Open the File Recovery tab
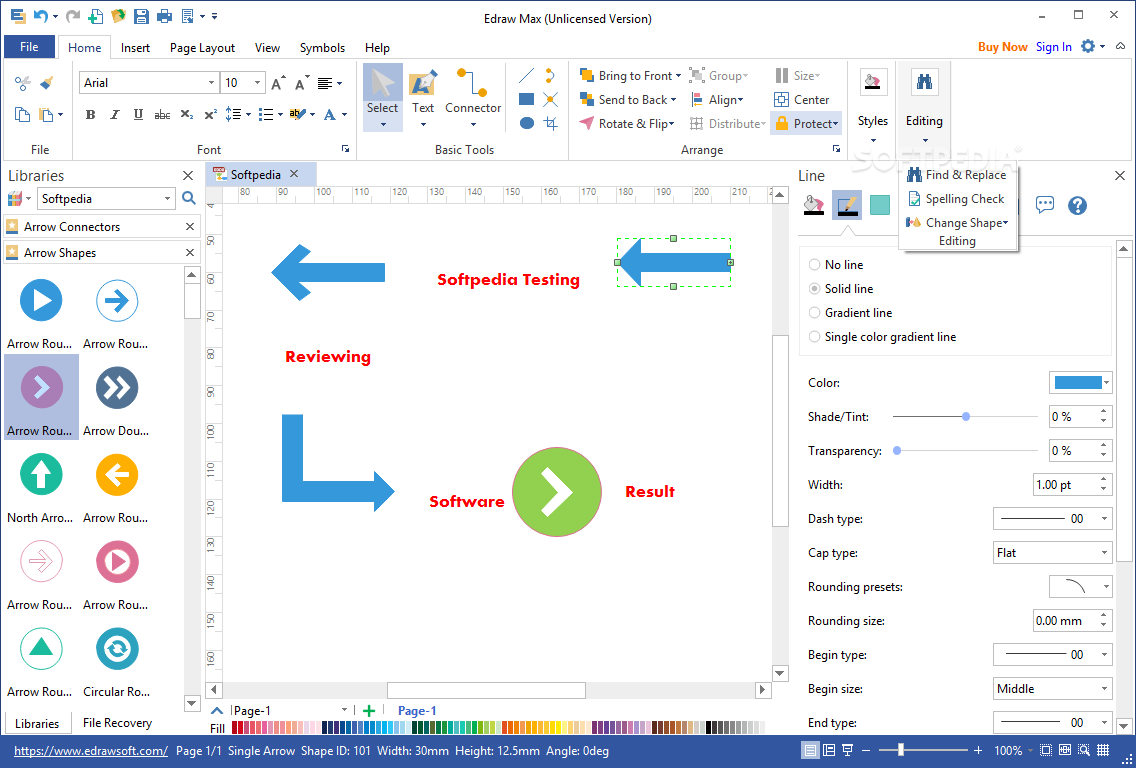This screenshot has width=1136, height=768. (x=117, y=722)
